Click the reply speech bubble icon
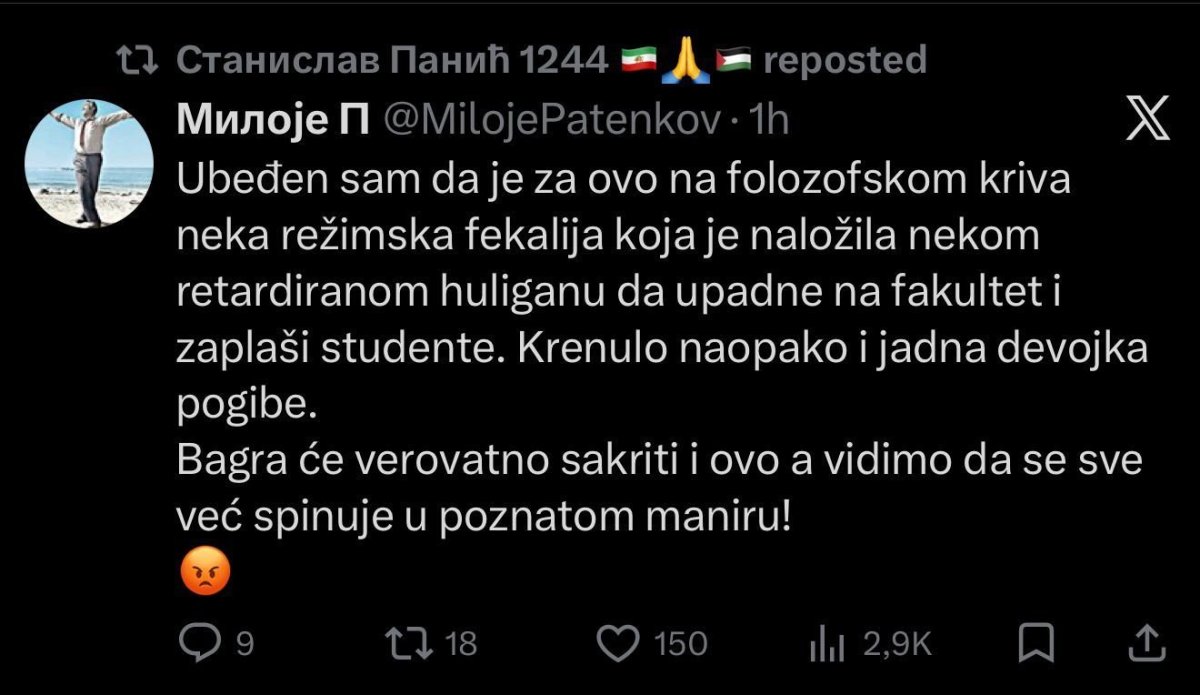 tap(197, 642)
